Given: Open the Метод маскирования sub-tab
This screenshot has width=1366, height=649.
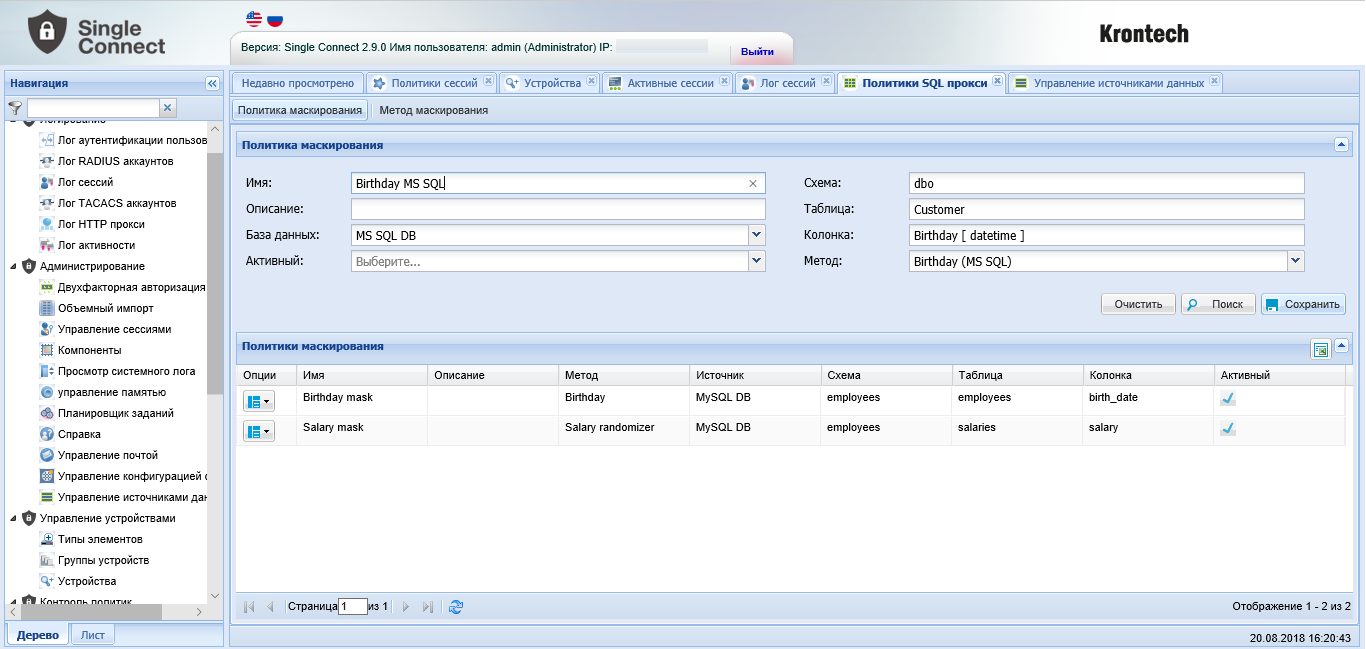Looking at the screenshot, I should tap(433, 110).
